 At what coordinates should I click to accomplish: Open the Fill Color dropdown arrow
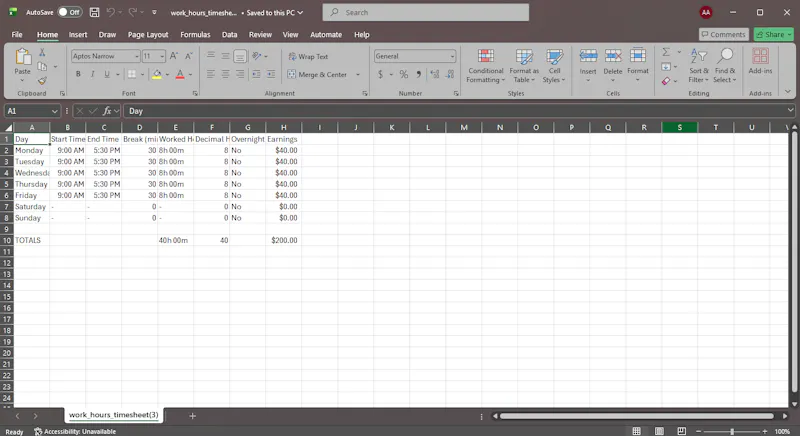coord(167,74)
